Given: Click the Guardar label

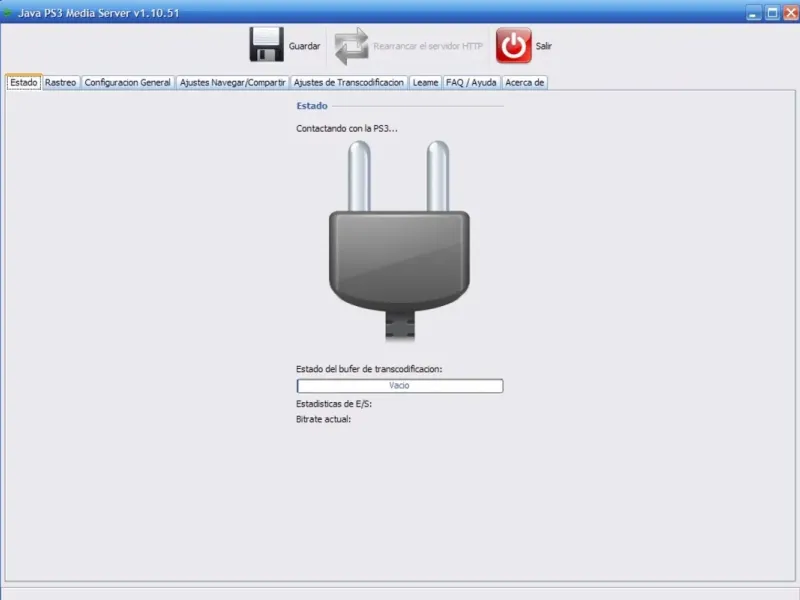Looking at the screenshot, I should pyautogui.click(x=304, y=46).
